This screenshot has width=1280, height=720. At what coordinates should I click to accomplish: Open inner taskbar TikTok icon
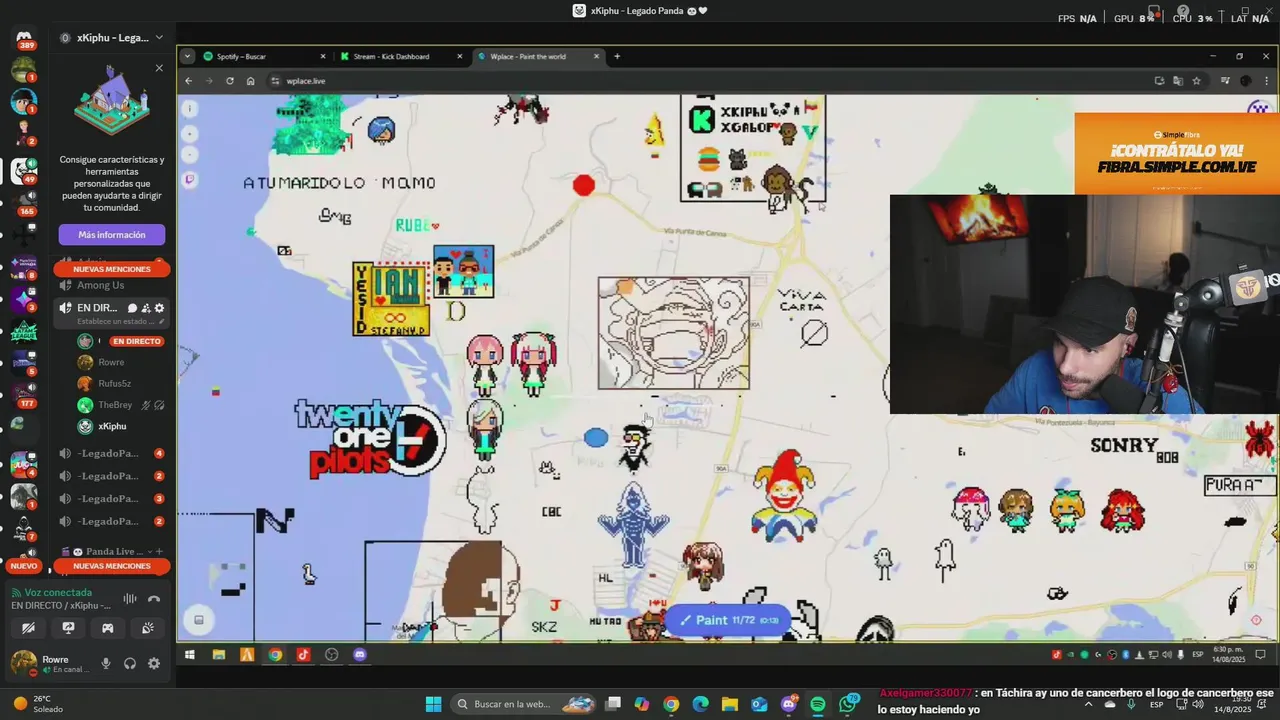pos(303,655)
